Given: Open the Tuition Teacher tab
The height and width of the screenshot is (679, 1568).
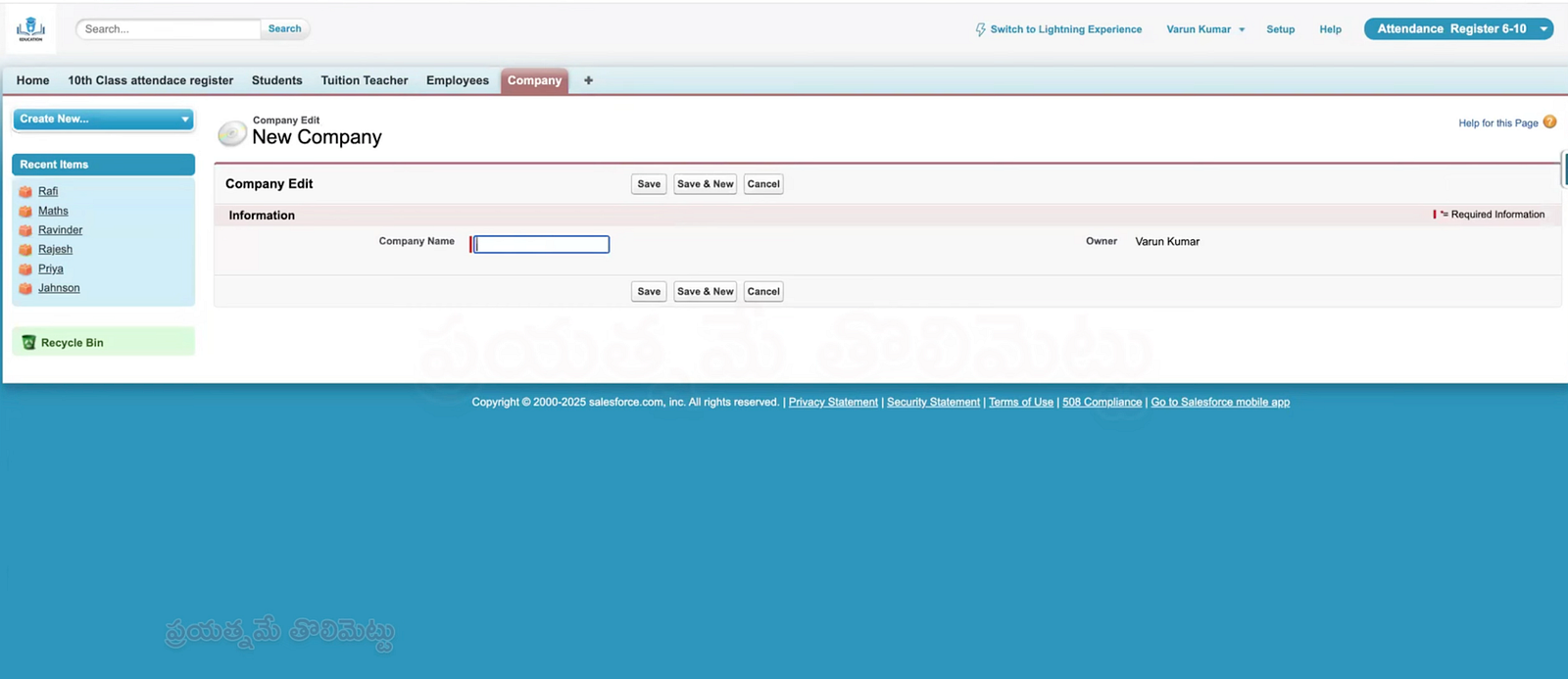Looking at the screenshot, I should pyautogui.click(x=364, y=80).
